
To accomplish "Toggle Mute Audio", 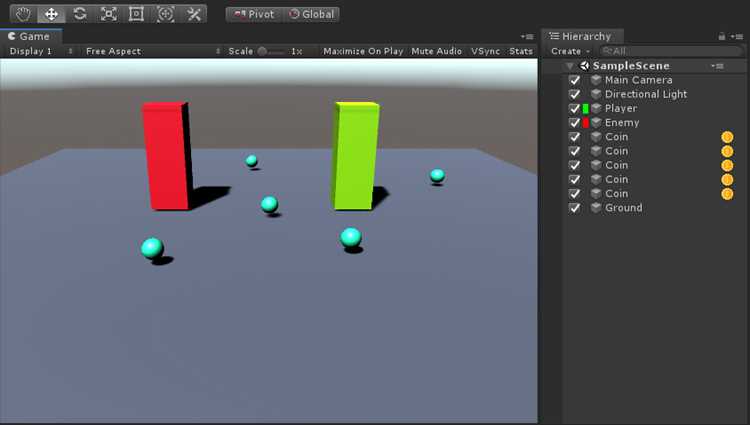I will coord(436,51).
